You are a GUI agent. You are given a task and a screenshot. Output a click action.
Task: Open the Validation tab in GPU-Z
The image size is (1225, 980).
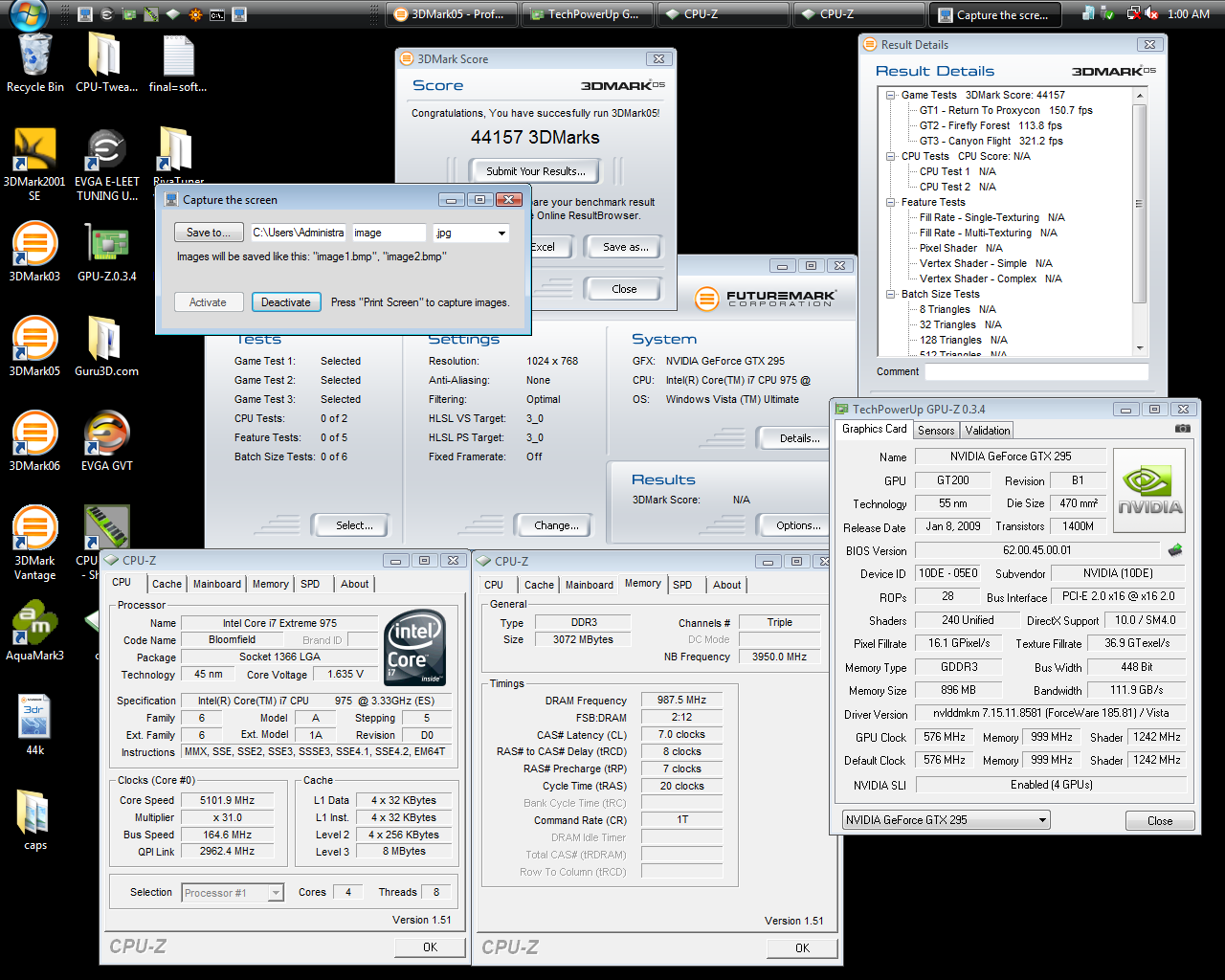988,431
